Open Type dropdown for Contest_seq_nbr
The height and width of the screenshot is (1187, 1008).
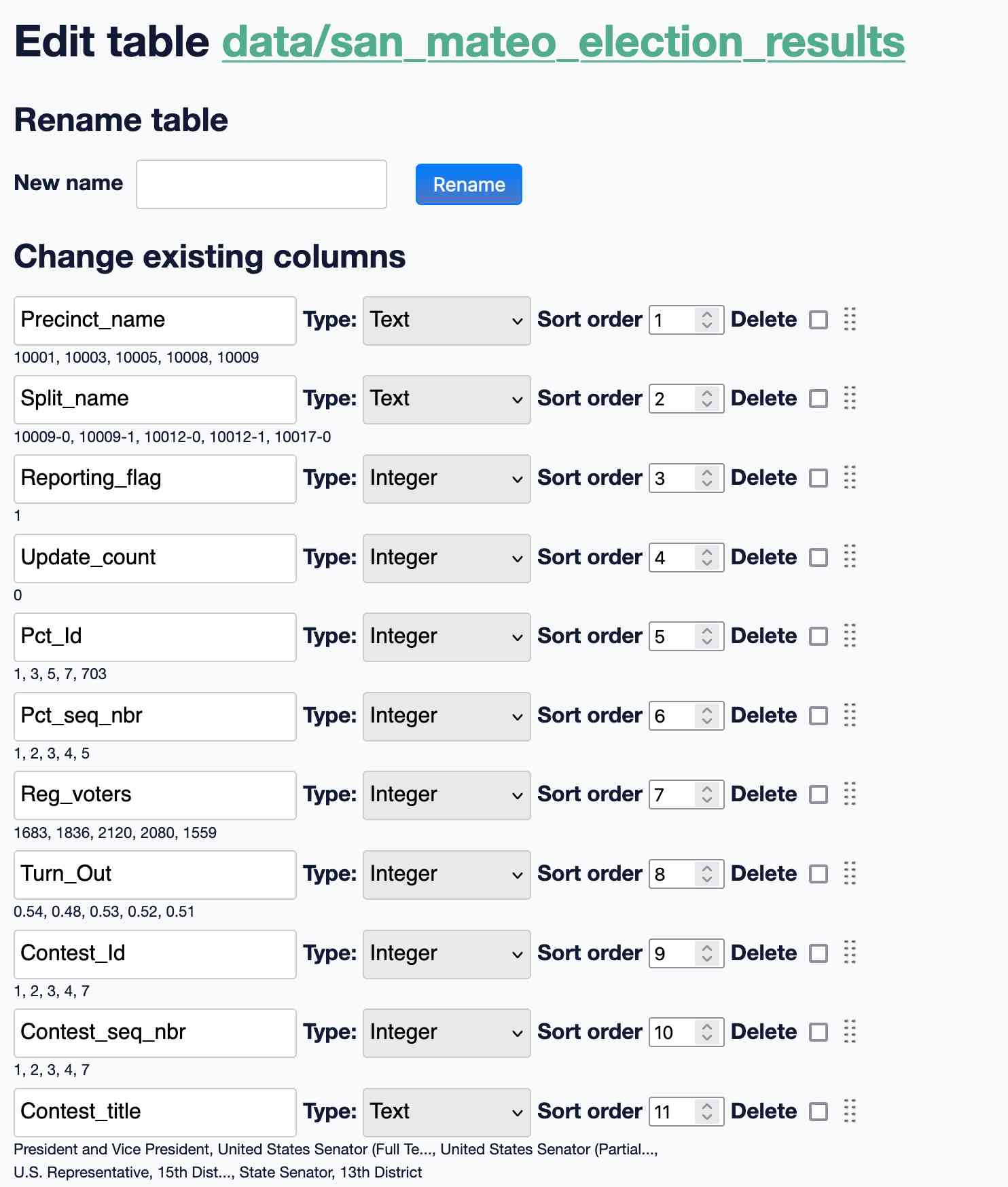[x=446, y=1033]
